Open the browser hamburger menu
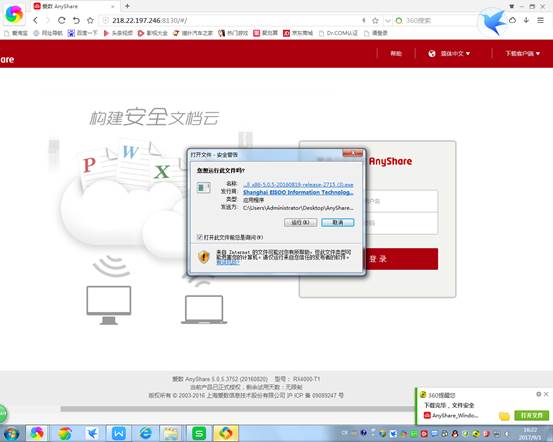The image size is (553, 442). (540, 20)
